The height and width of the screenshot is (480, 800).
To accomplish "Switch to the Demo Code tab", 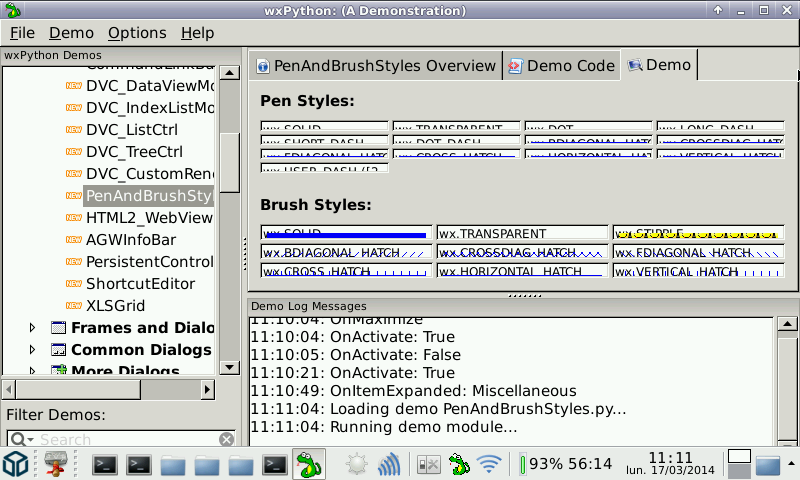I will (562, 66).
